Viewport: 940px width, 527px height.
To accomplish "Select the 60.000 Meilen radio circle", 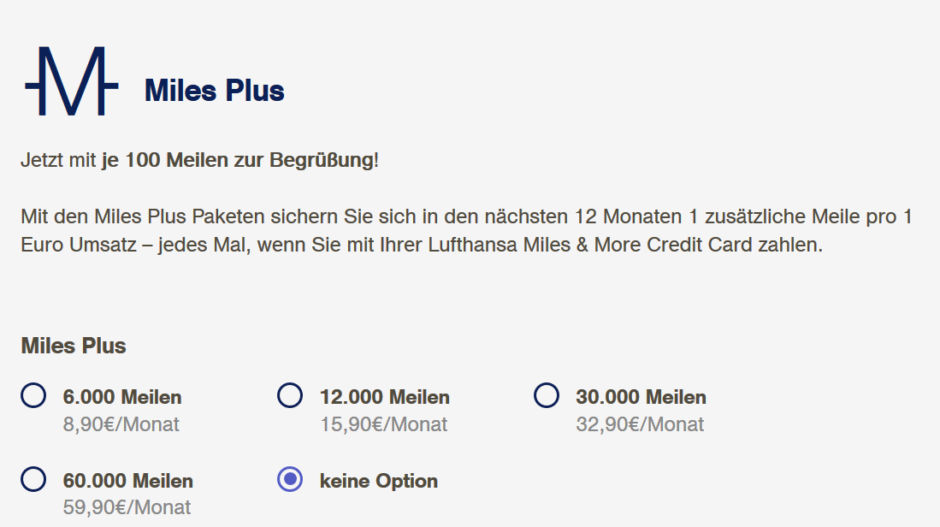I will point(33,480).
